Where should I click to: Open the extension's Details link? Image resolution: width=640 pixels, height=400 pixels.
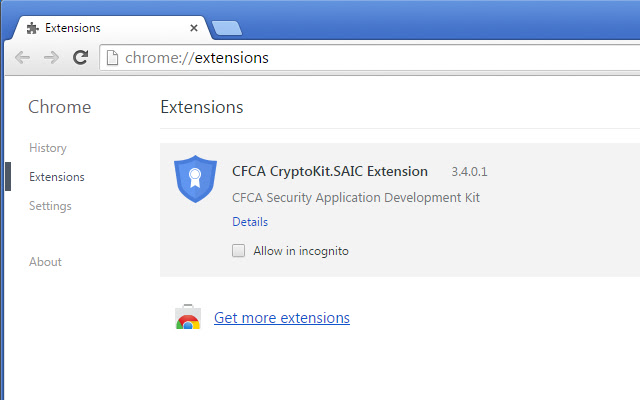coord(250,222)
